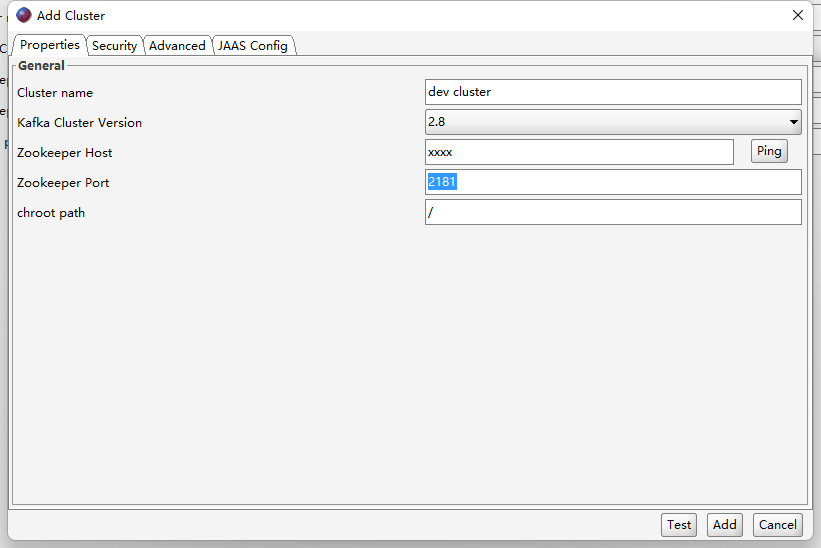The height and width of the screenshot is (548, 821).
Task: Click the "Cluster name" label
Action: coord(55,93)
